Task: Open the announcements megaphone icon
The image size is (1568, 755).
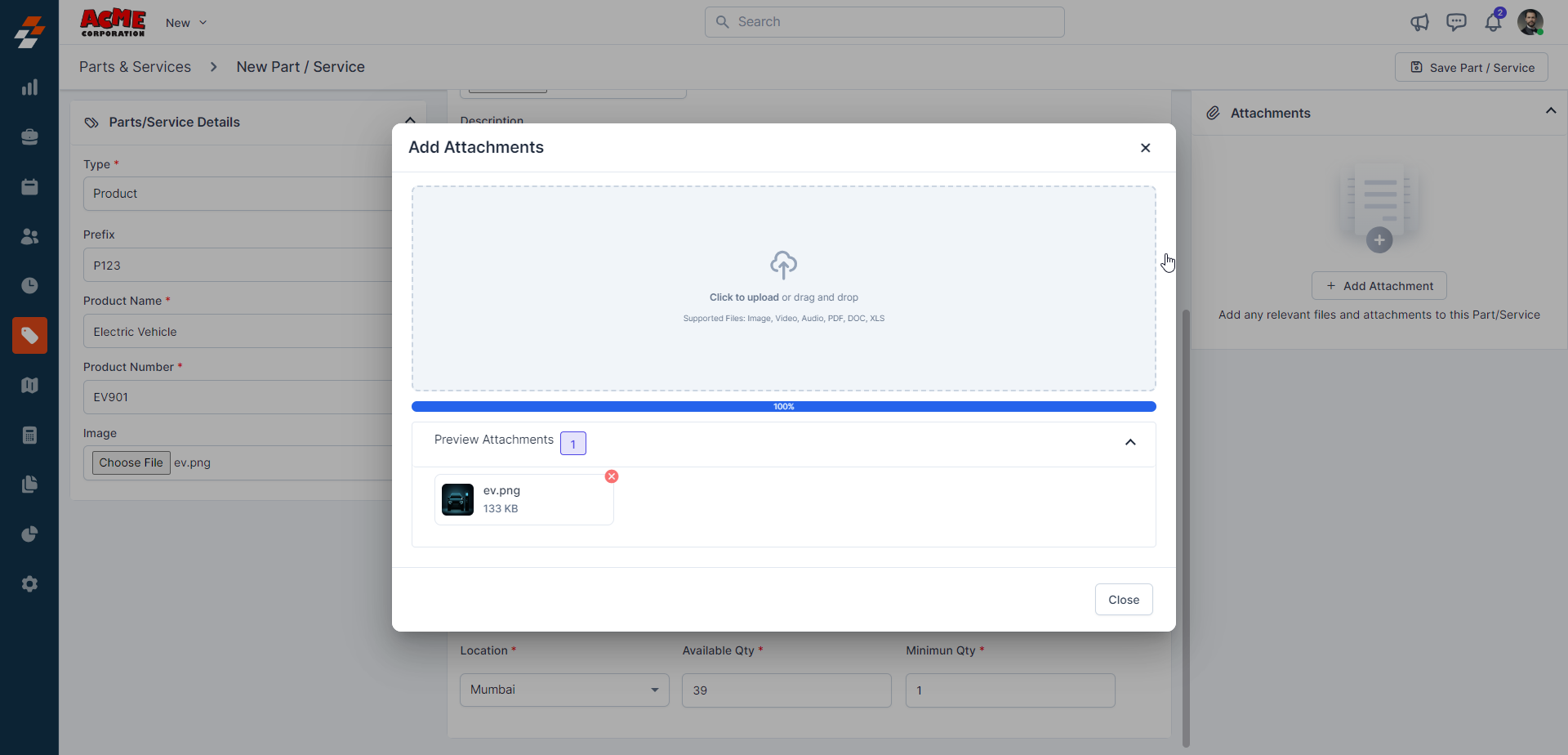Action: pos(1419,22)
